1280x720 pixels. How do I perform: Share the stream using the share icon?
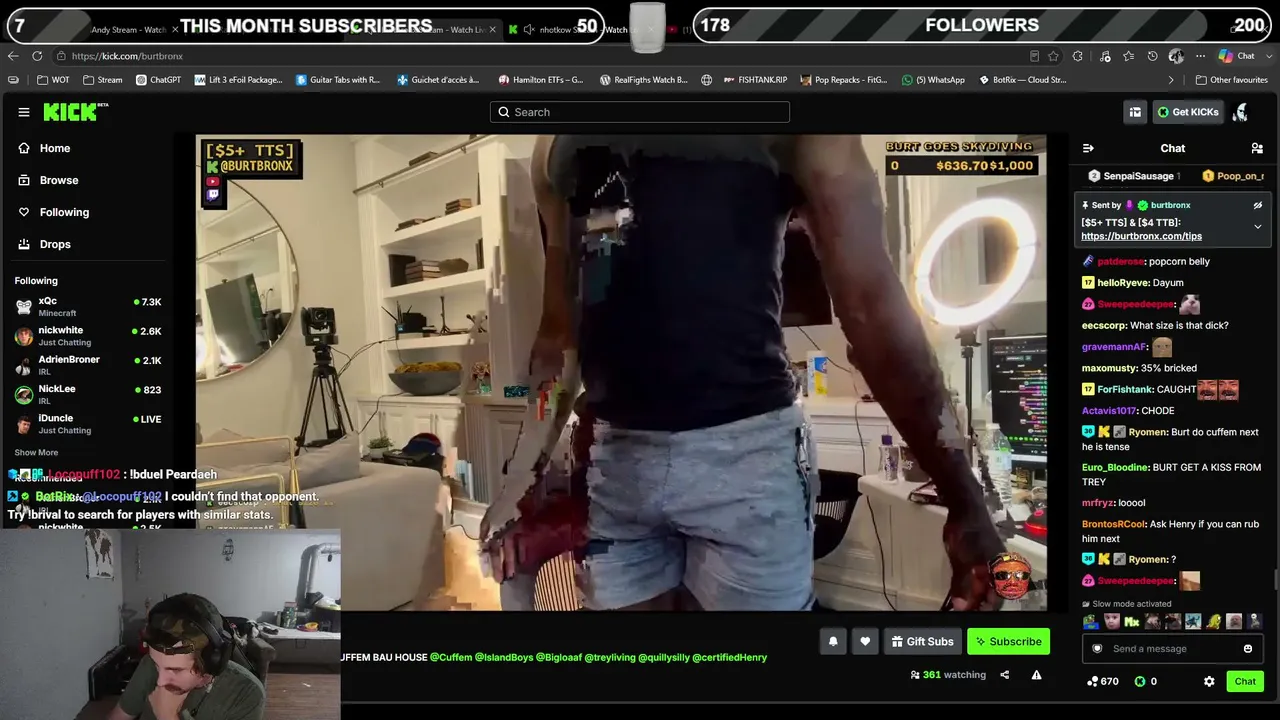pyautogui.click(x=1005, y=675)
